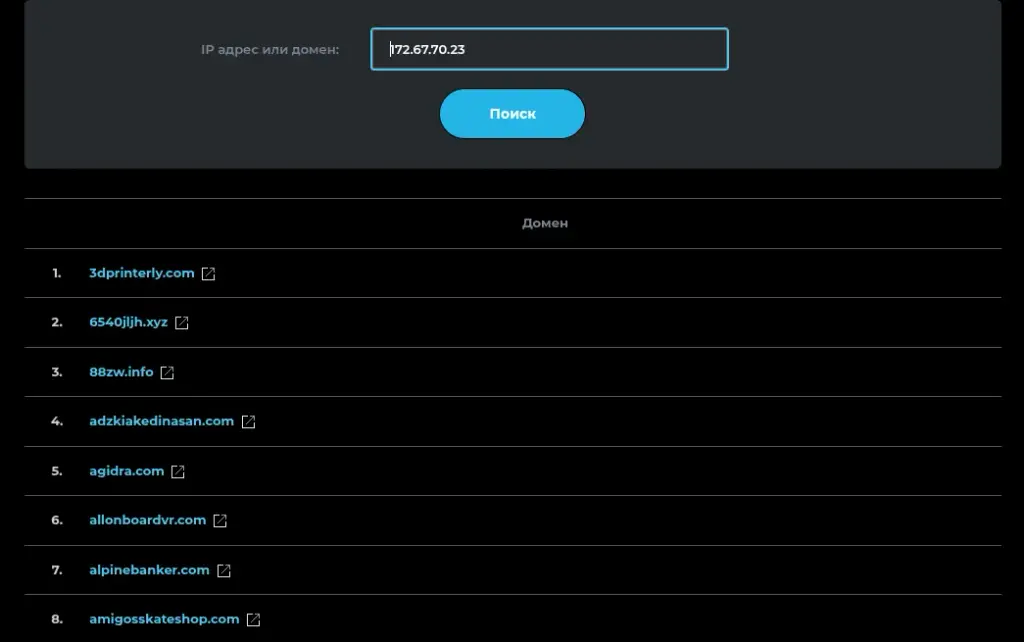This screenshot has height=642, width=1024.
Task: Open the 6540jljh.xyz domain link
Action: point(129,322)
